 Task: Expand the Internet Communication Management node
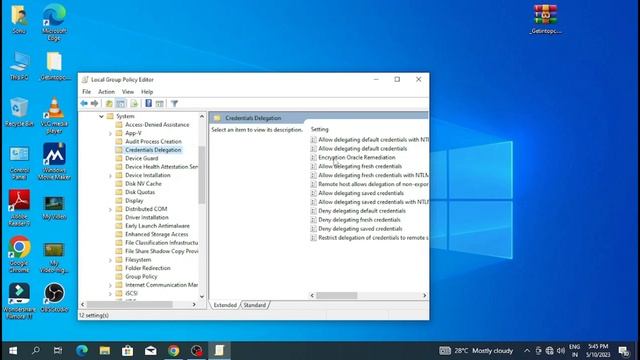click(x=110, y=285)
